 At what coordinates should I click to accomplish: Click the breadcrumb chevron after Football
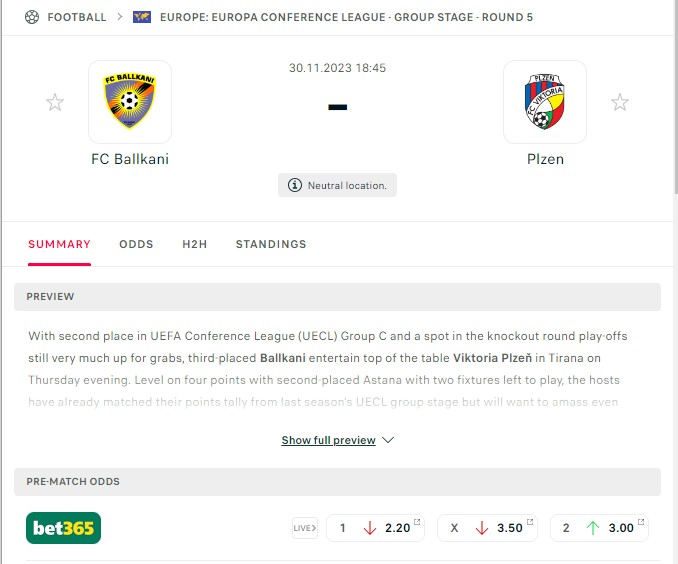tap(120, 17)
